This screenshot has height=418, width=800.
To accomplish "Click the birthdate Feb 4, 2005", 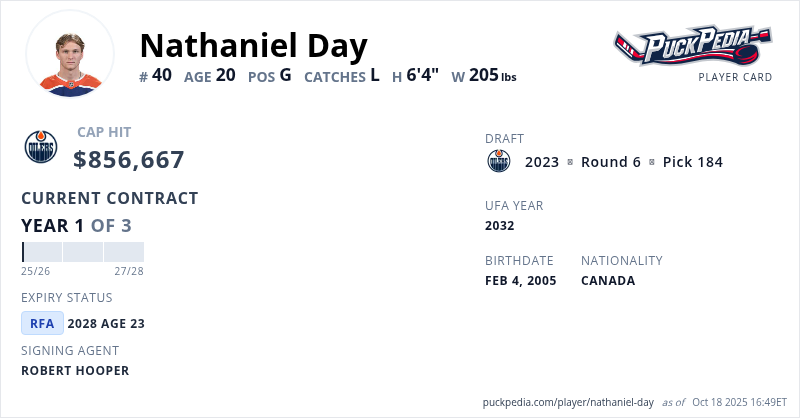I will pyautogui.click(x=520, y=281).
